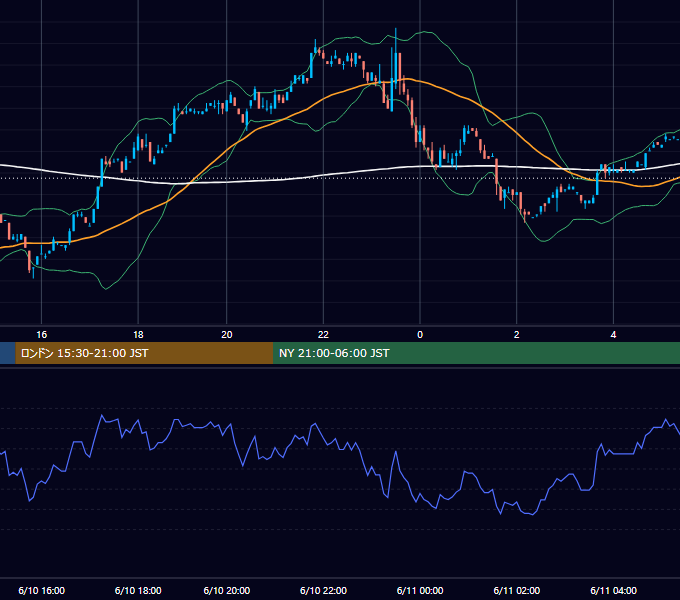680x600 pixels.
Task: Click the 6/10 22:00 date label
Action: pyautogui.click(x=324, y=590)
